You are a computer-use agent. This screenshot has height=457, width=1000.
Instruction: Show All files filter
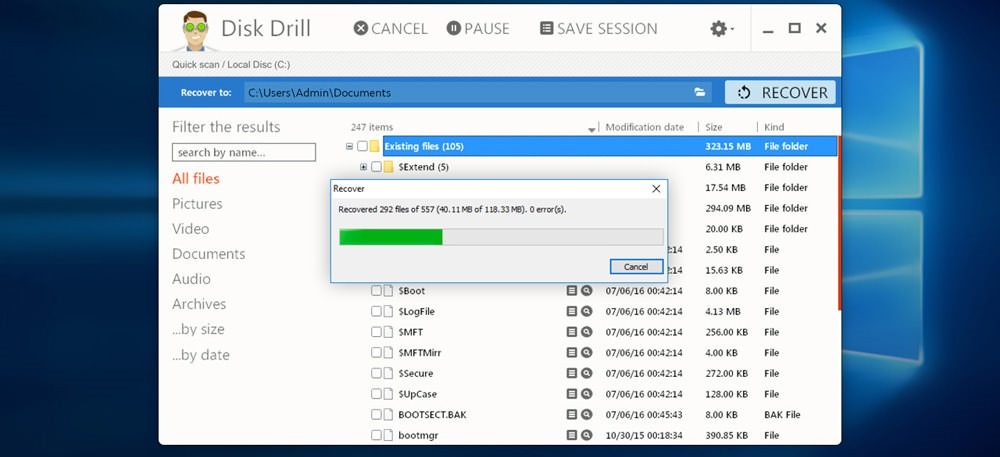(196, 178)
